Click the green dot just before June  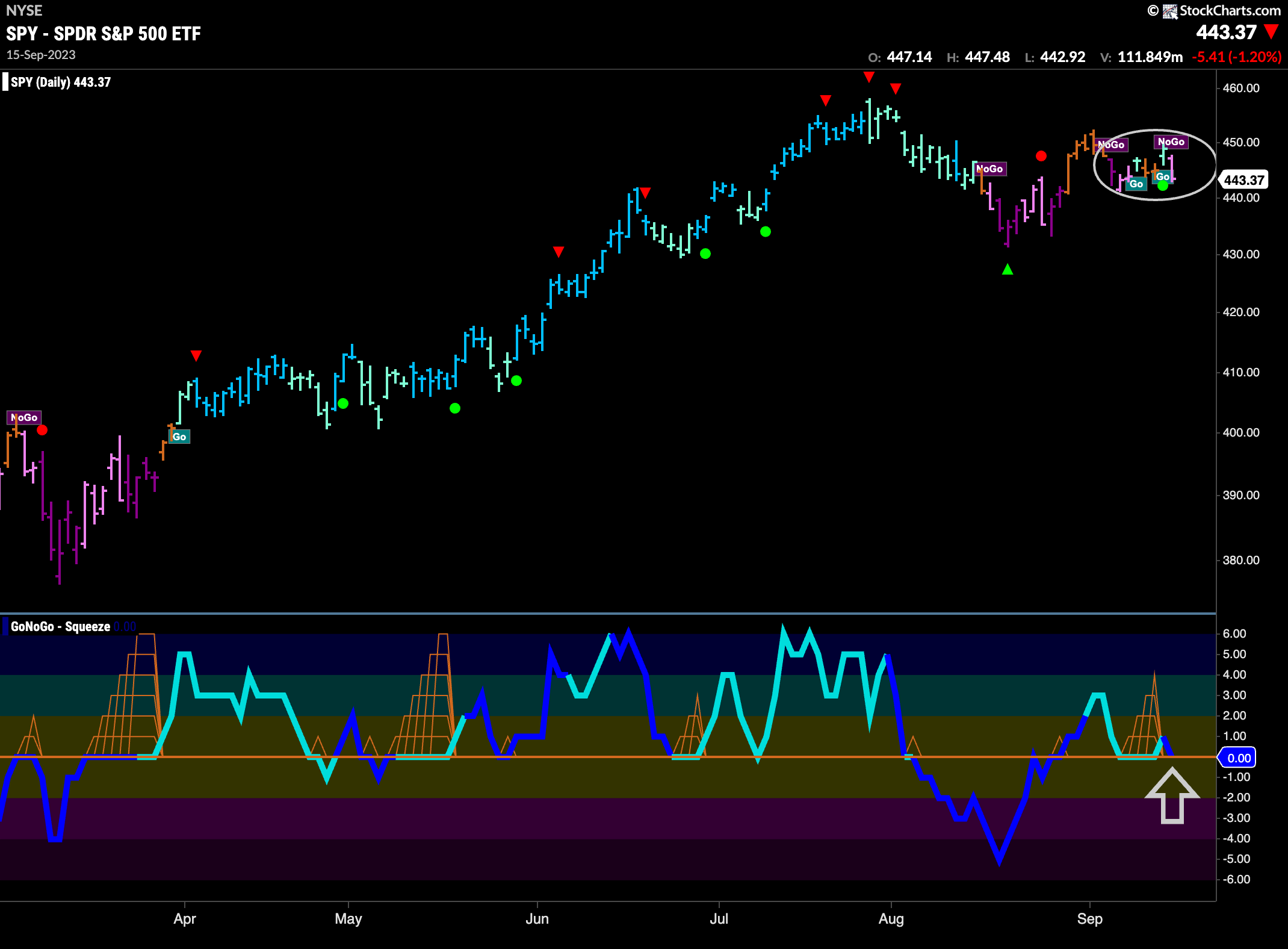tap(516, 381)
